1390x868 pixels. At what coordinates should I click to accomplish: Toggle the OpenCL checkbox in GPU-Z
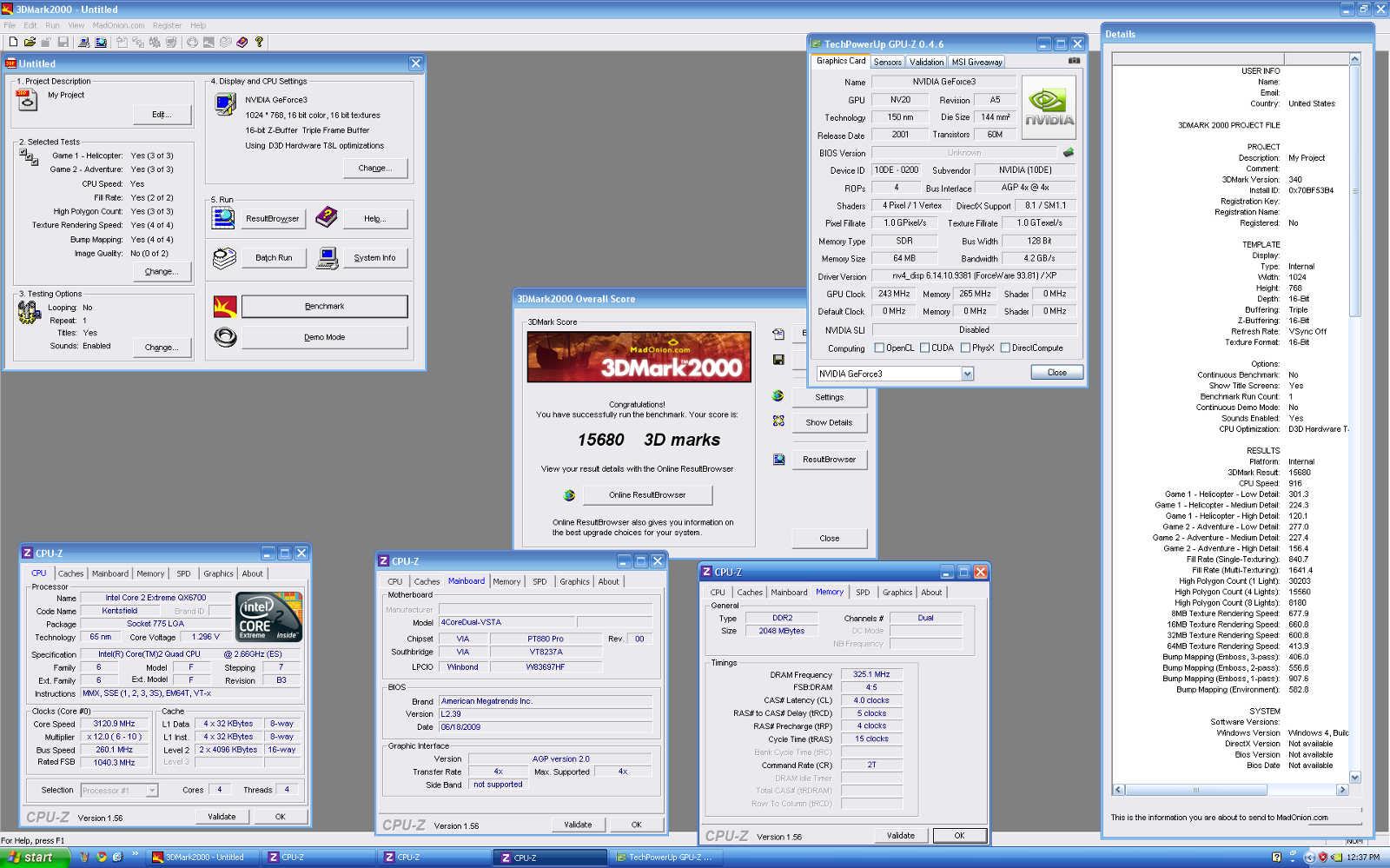(879, 348)
